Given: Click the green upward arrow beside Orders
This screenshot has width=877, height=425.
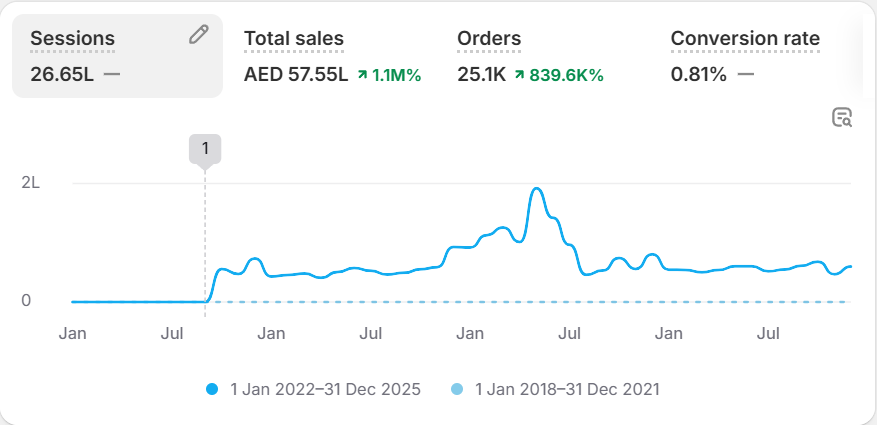Looking at the screenshot, I should (520, 74).
